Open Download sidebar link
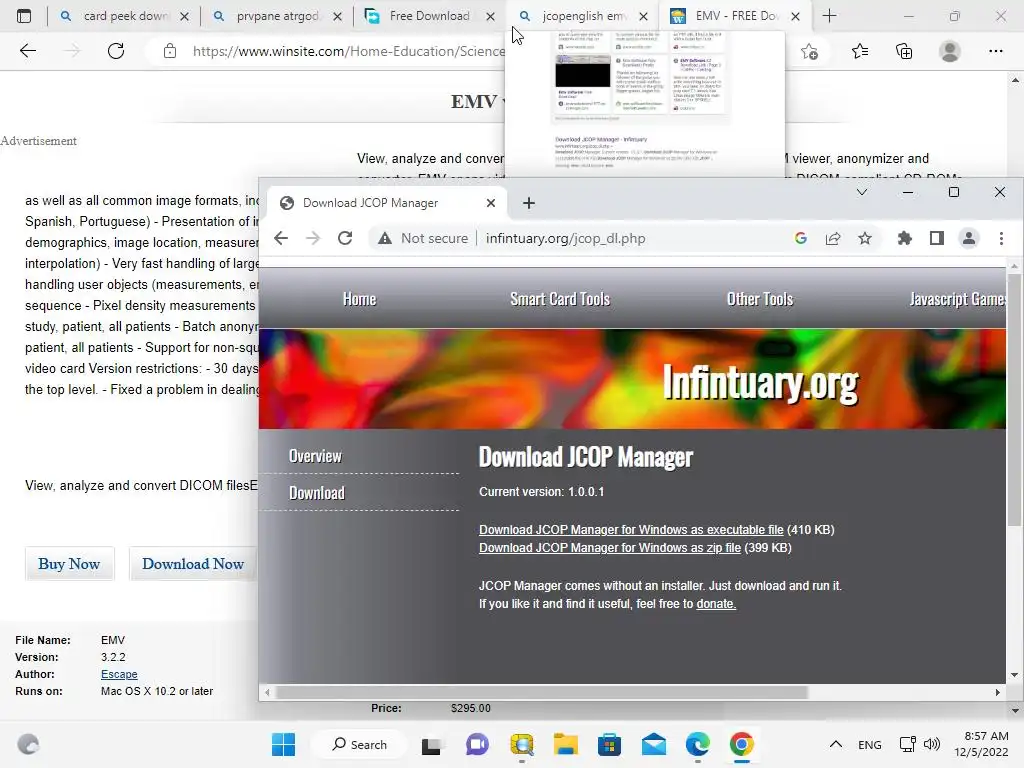1024x768 pixels. pyautogui.click(x=317, y=493)
